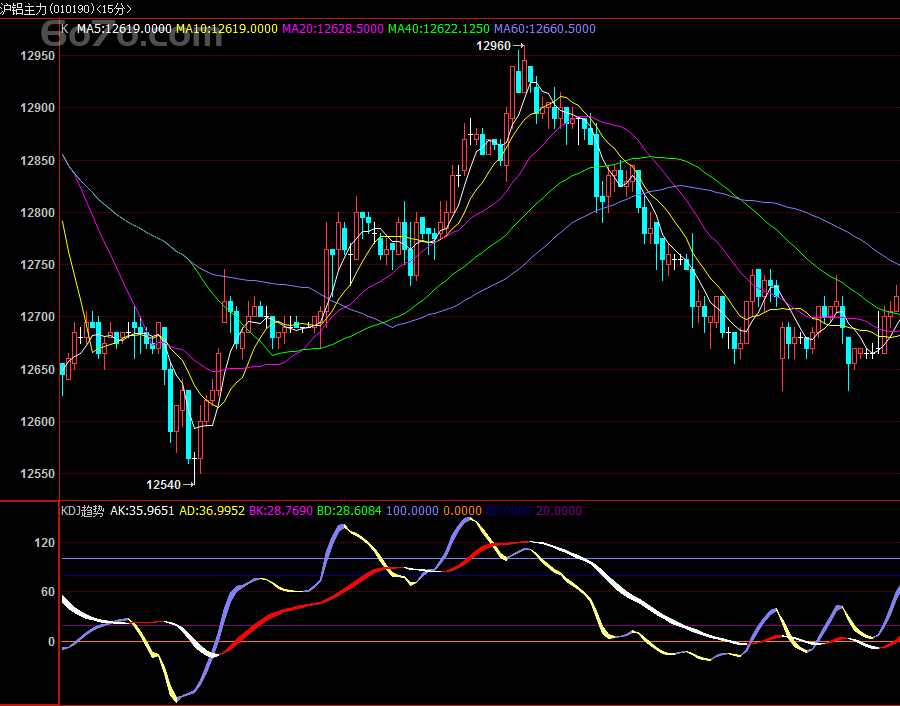Click the purple 20.0000 level label

coord(559,511)
